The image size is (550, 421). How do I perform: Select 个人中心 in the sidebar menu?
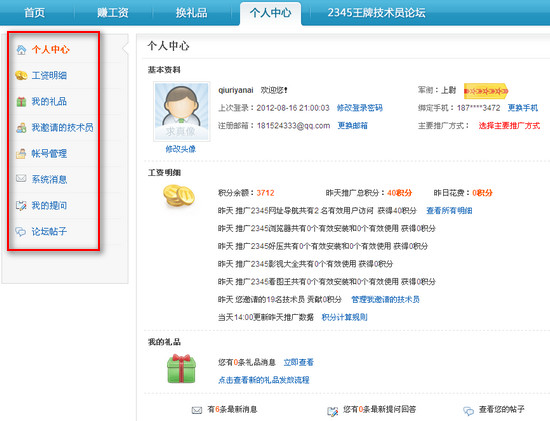coord(51,50)
